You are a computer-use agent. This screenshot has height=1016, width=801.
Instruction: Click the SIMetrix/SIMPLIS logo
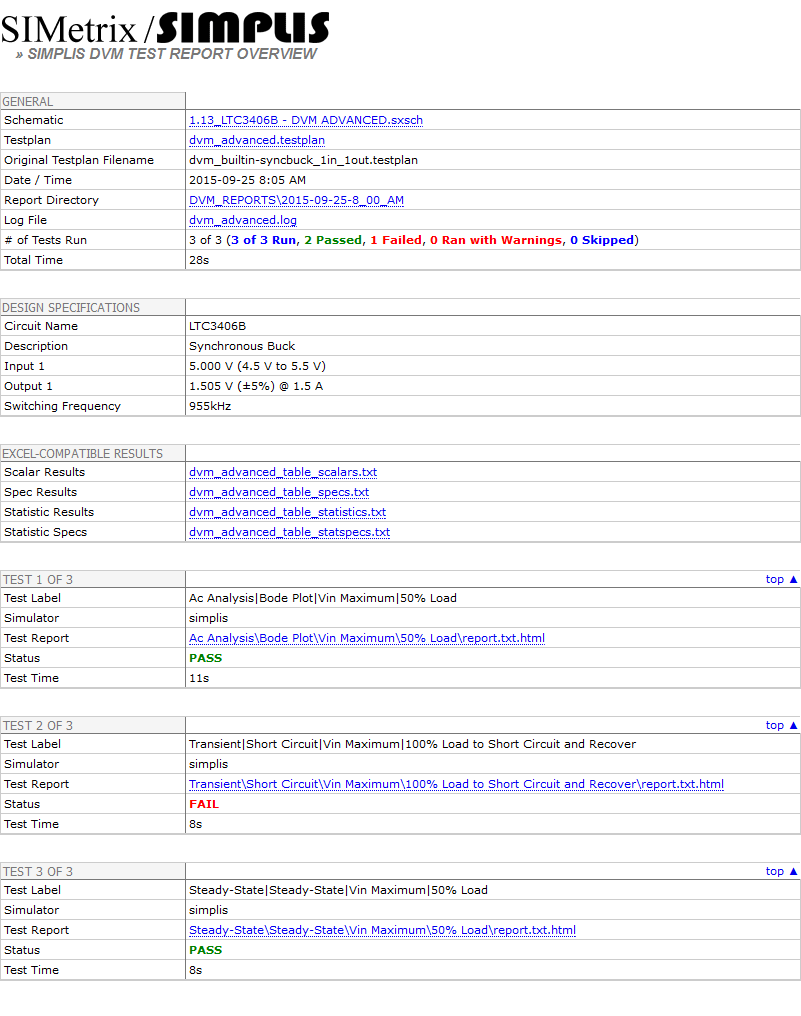pyautogui.click(x=165, y=27)
